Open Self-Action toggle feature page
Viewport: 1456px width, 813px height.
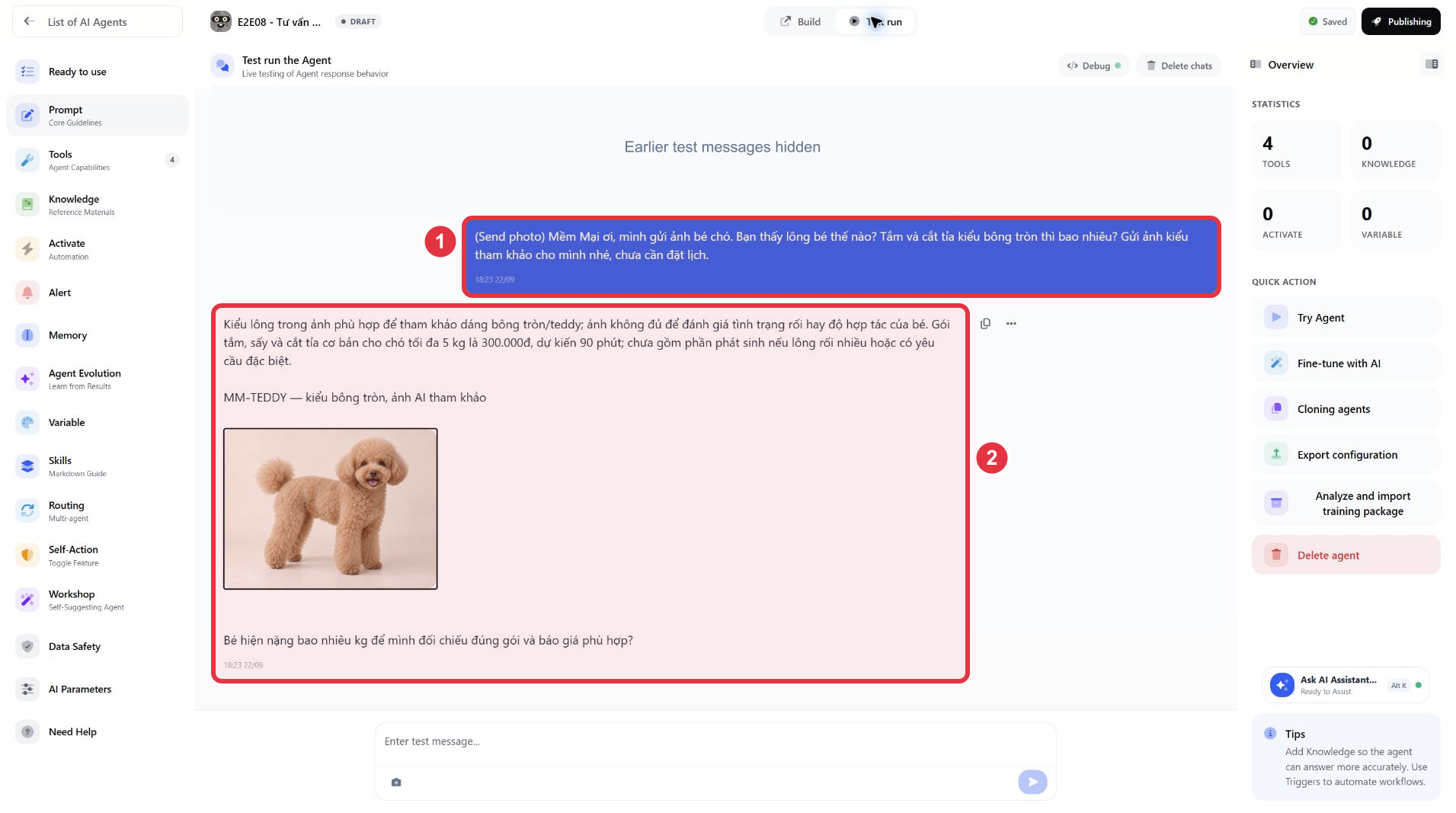click(x=97, y=555)
